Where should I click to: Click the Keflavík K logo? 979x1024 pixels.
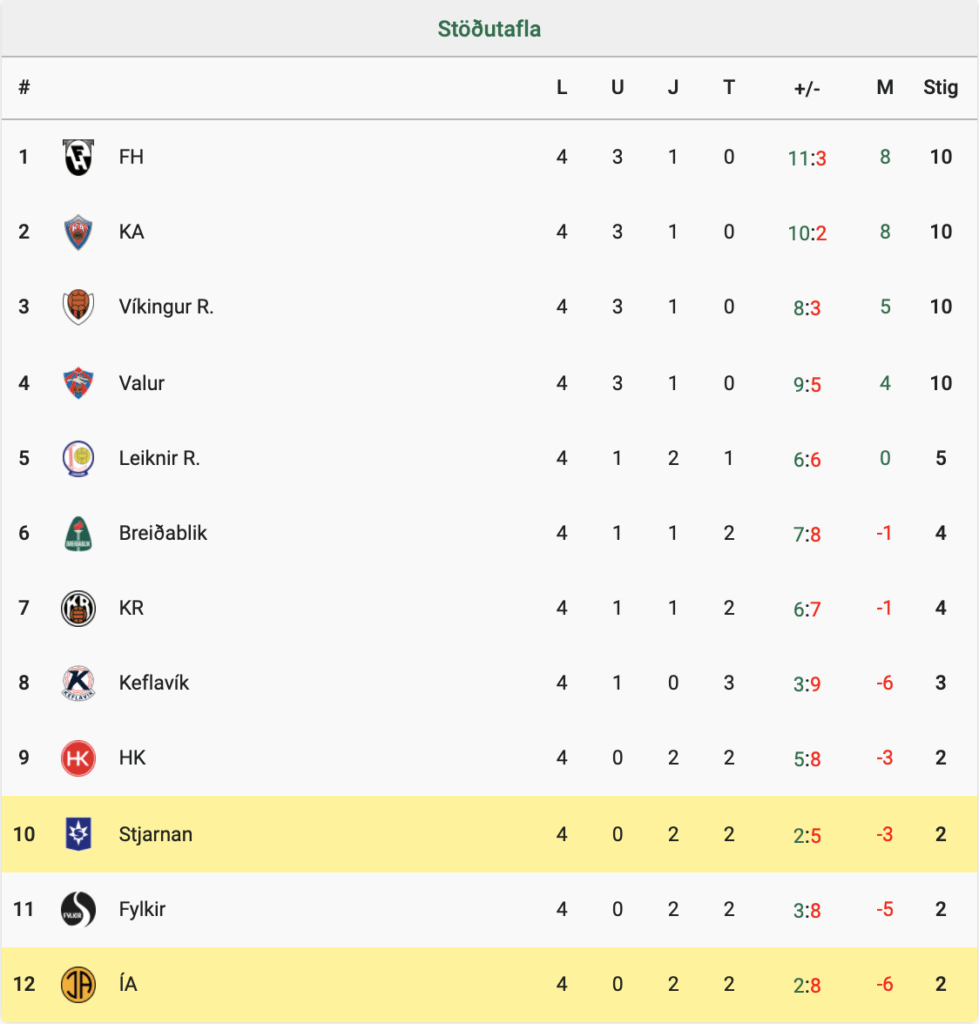click(78, 684)
